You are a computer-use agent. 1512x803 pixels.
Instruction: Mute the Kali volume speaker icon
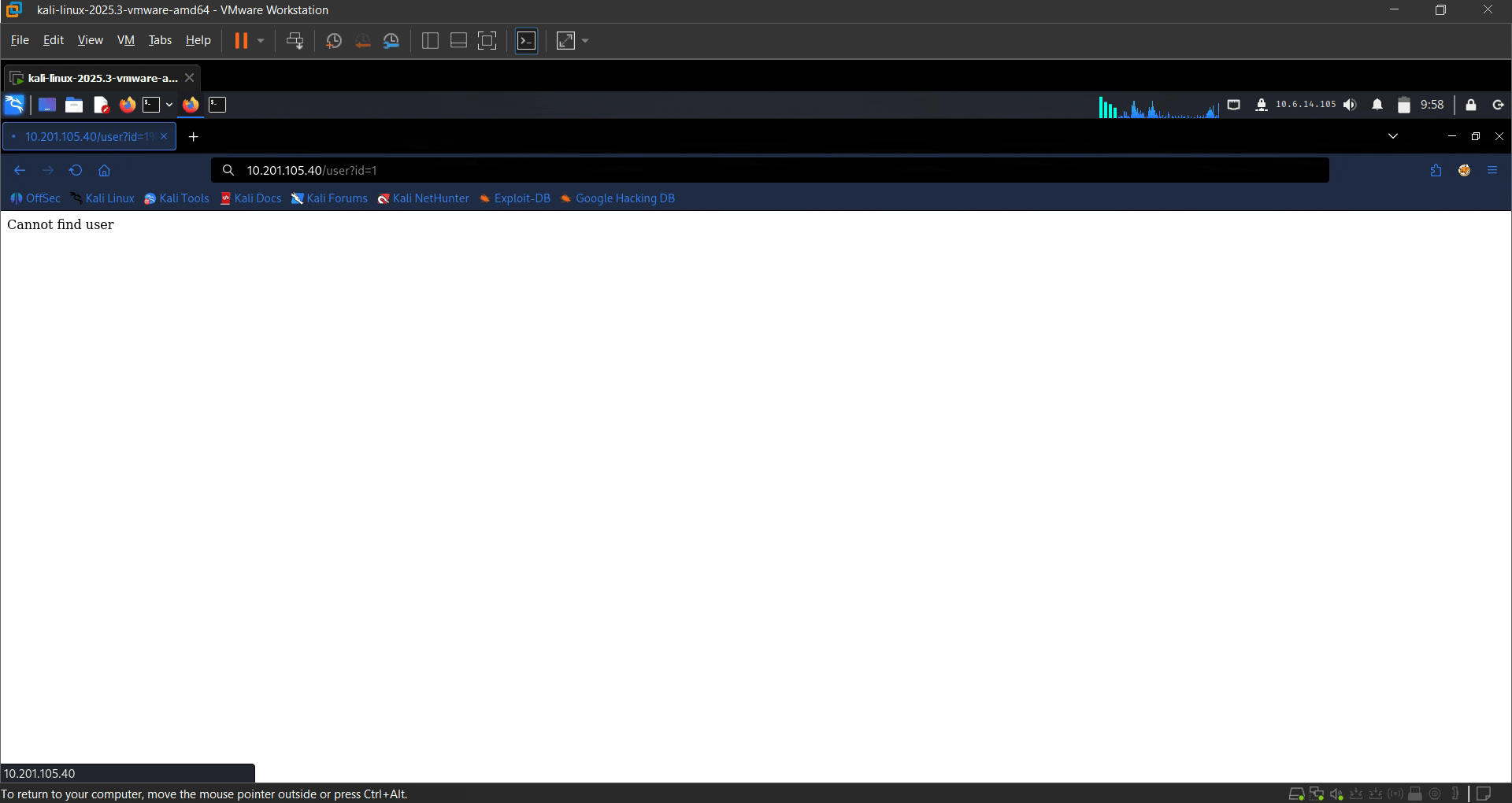point(1350,105)
